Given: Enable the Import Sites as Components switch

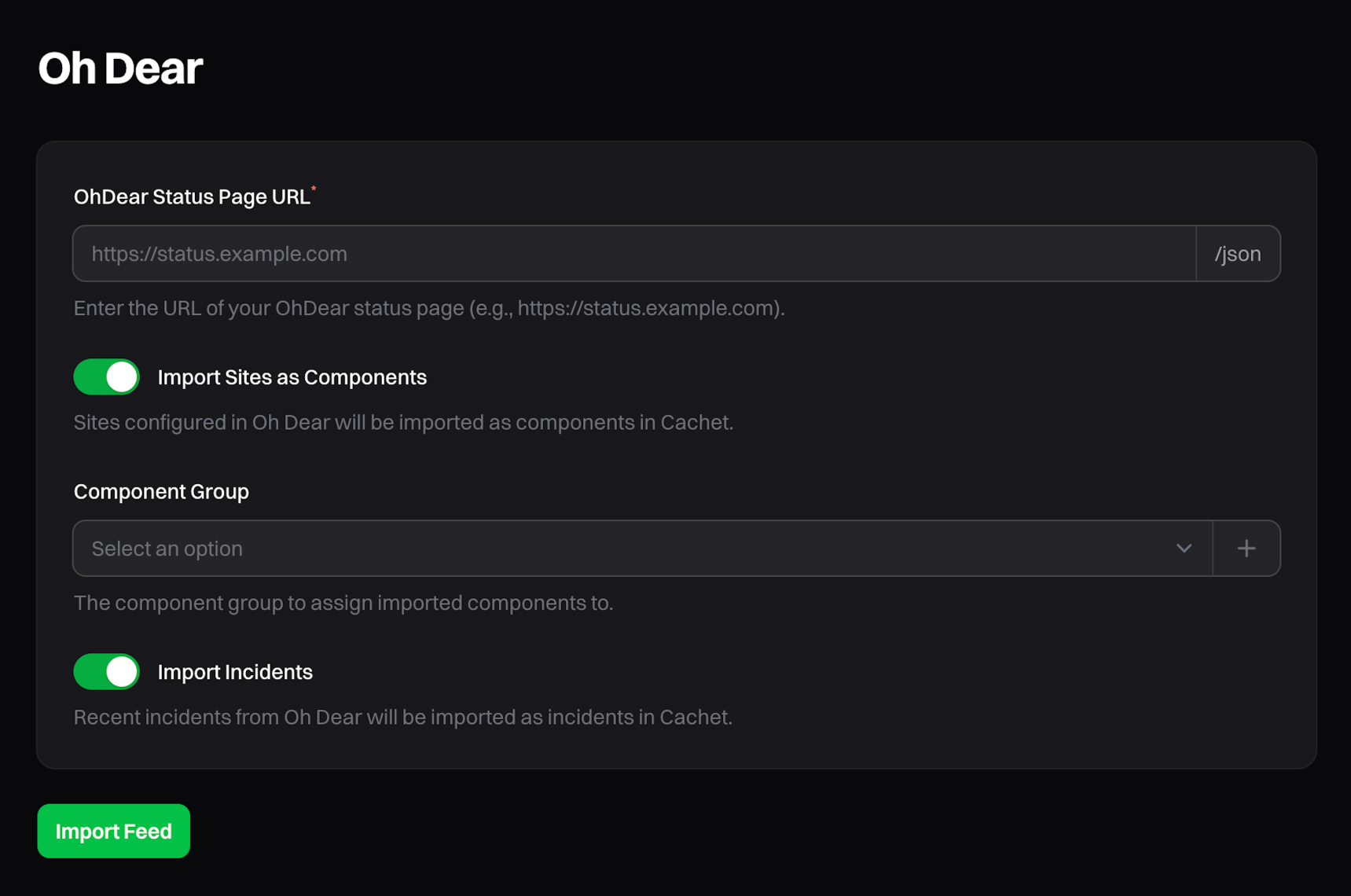Looking at the screenshot, I should 106,376.
